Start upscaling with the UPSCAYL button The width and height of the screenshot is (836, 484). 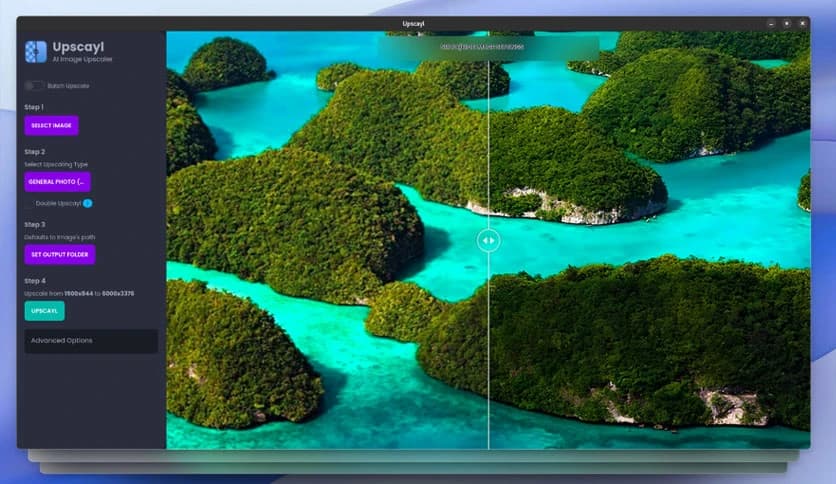44,311
